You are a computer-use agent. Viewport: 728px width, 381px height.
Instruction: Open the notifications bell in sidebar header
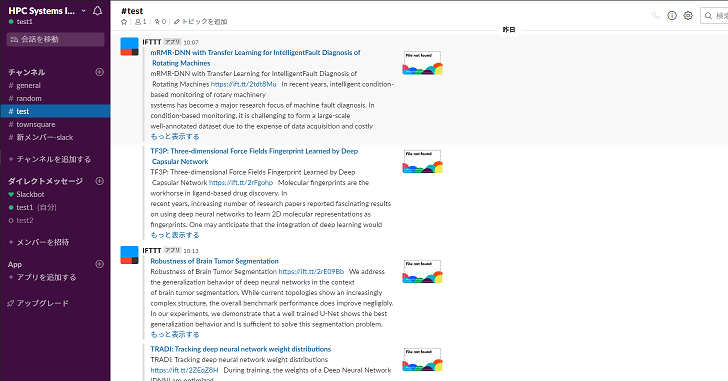point(98,11)
